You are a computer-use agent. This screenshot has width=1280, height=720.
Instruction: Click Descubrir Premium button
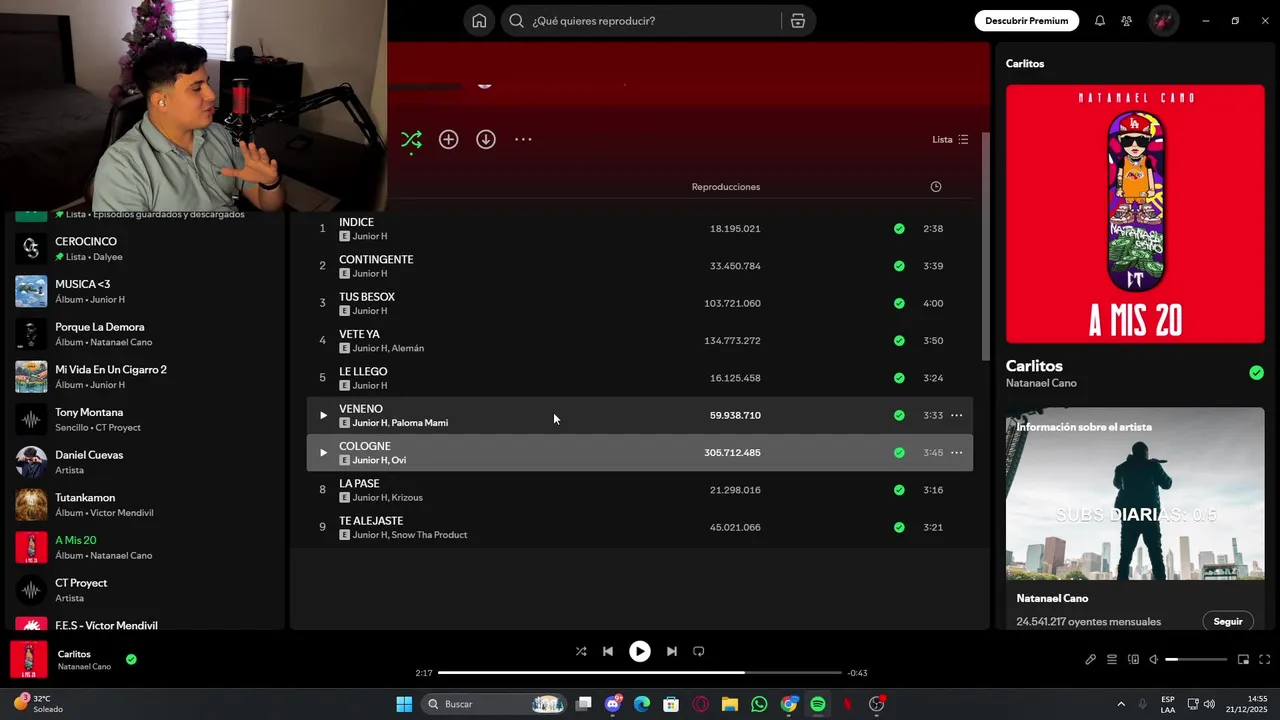(x=1026, y=21)
